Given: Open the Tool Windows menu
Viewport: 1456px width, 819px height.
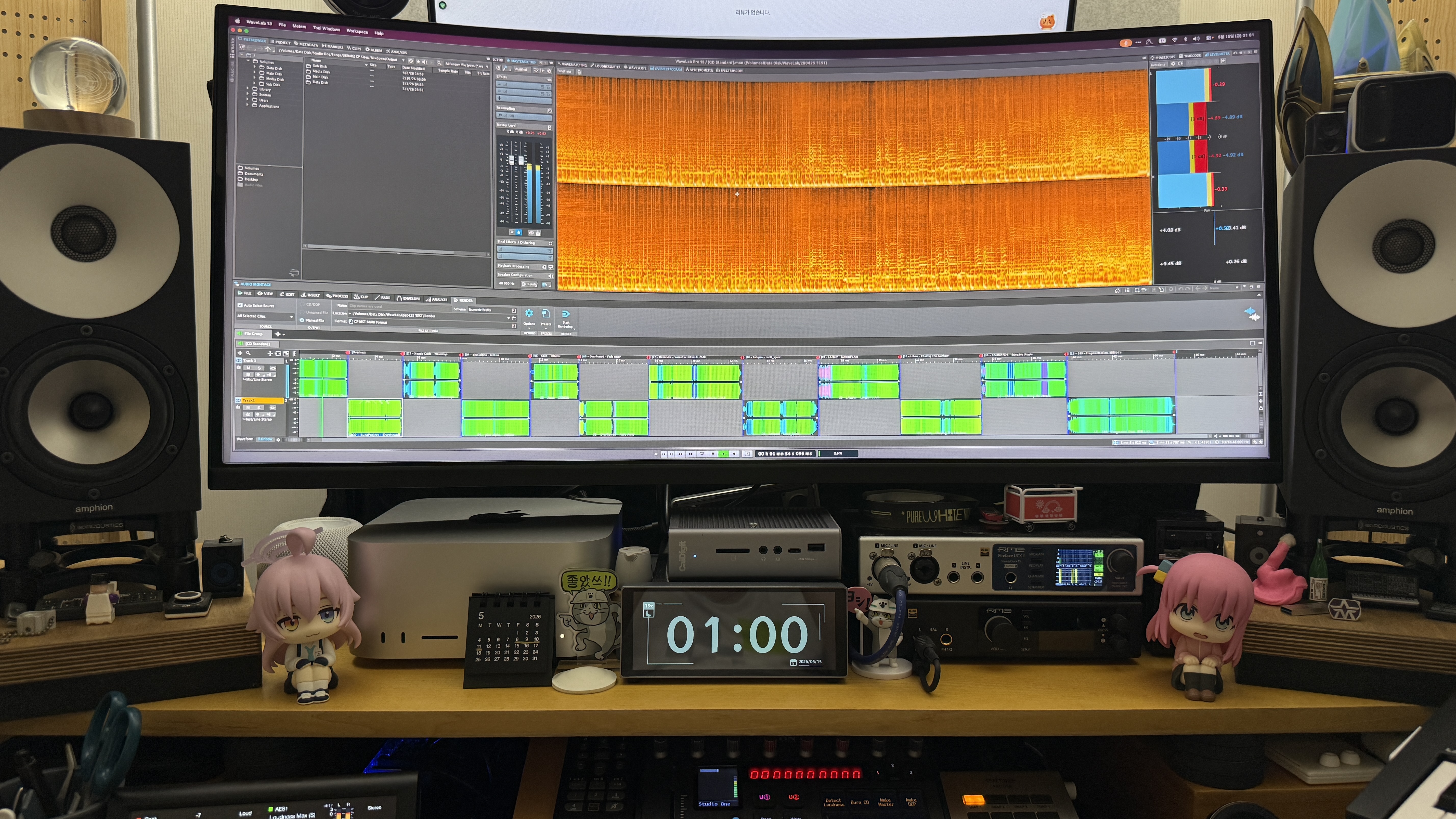Looking at the screenshot, I should click(327, 28).
